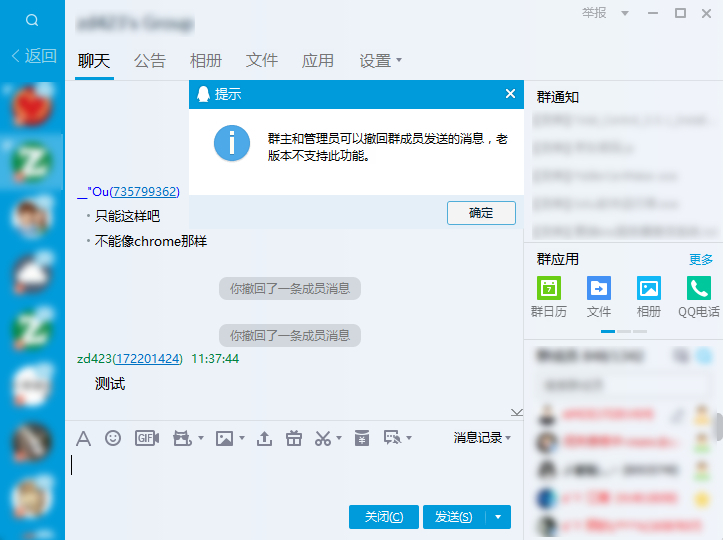
Task: Click the GIF video icon
Action: tap(147, 438)
